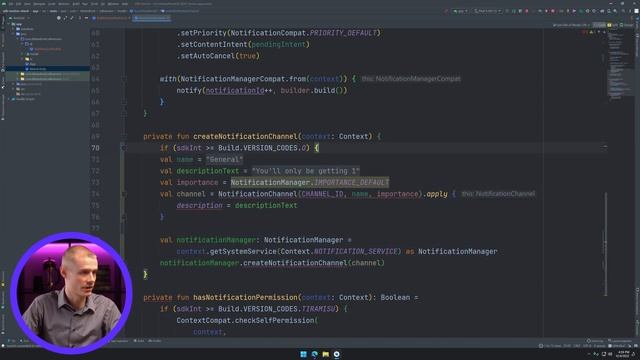640x360 pixels.
Task: Collapse the 'app' module node in tree
Action: point(9,24)
